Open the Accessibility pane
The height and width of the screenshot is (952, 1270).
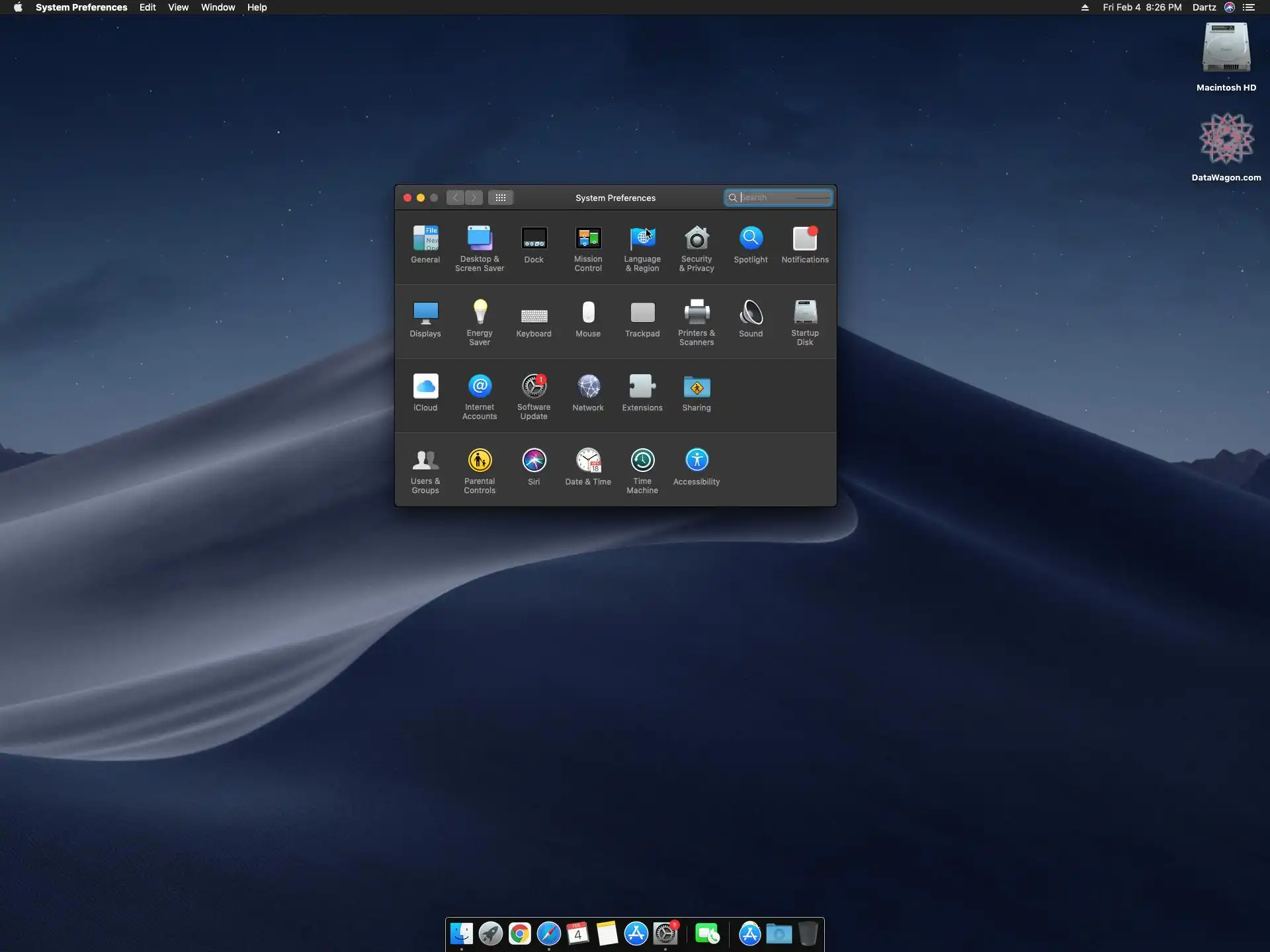[697, 461]
